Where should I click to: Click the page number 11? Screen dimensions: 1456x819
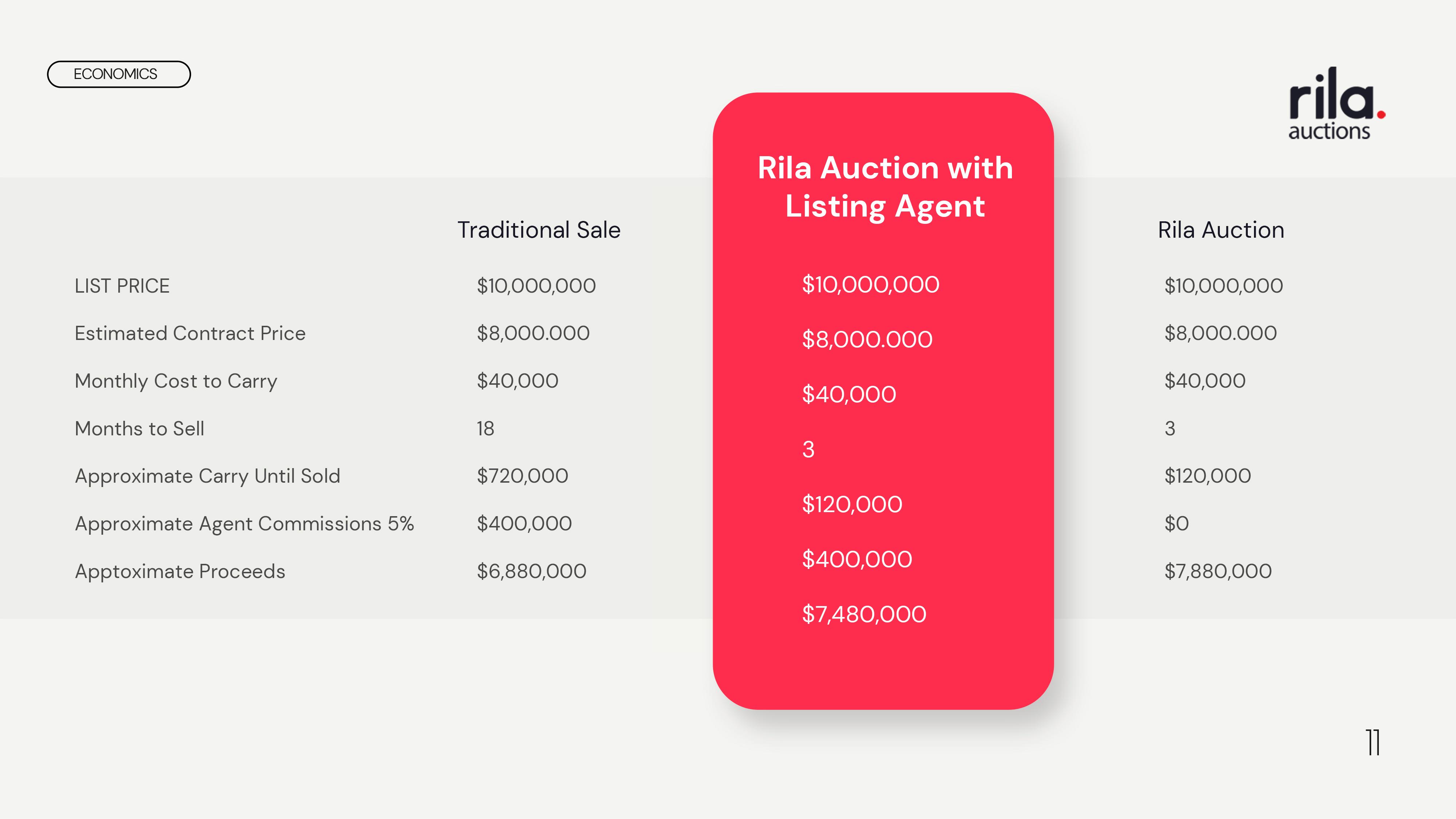point(1373,742)
